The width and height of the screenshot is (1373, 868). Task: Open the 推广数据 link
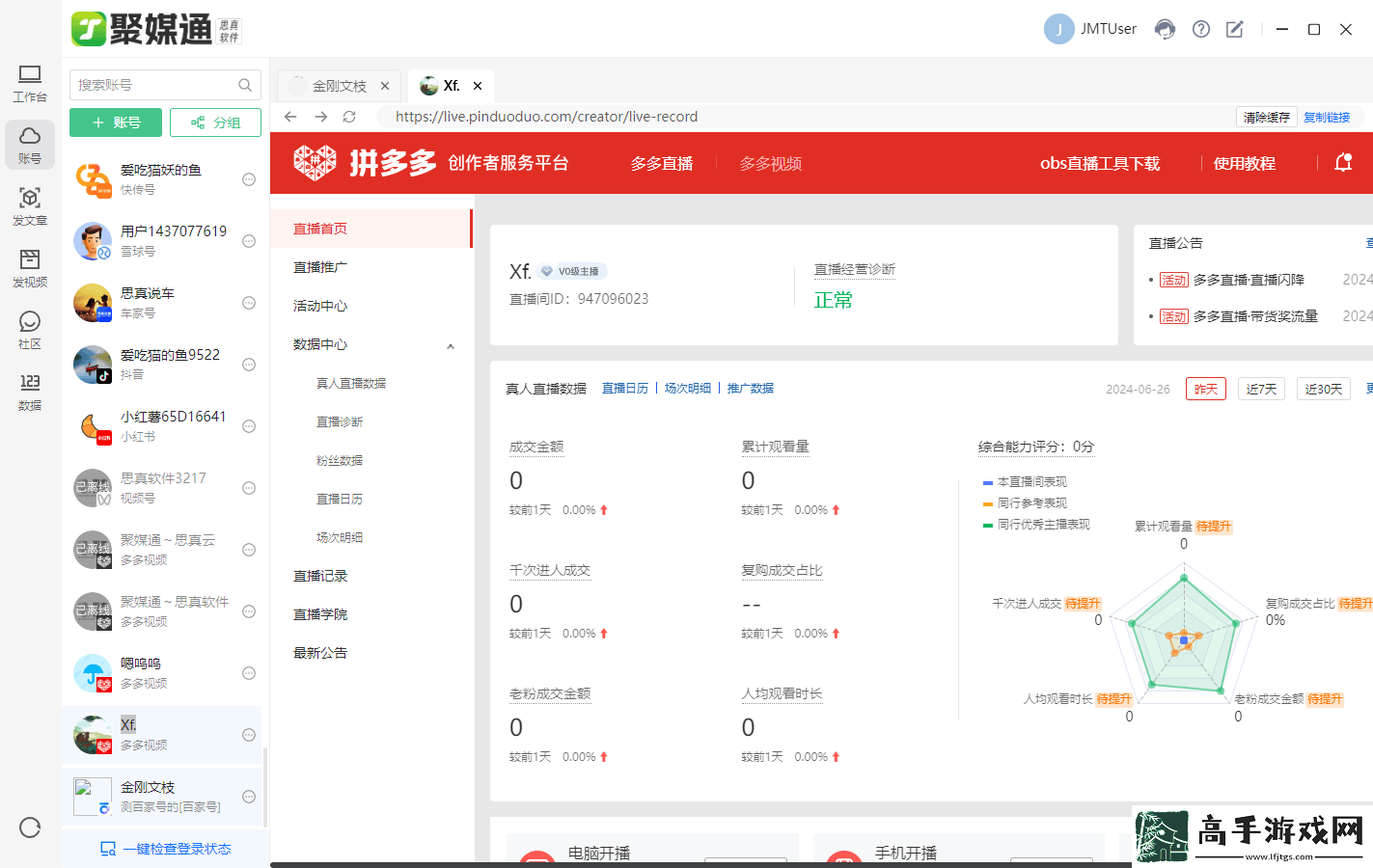(751, 388)
